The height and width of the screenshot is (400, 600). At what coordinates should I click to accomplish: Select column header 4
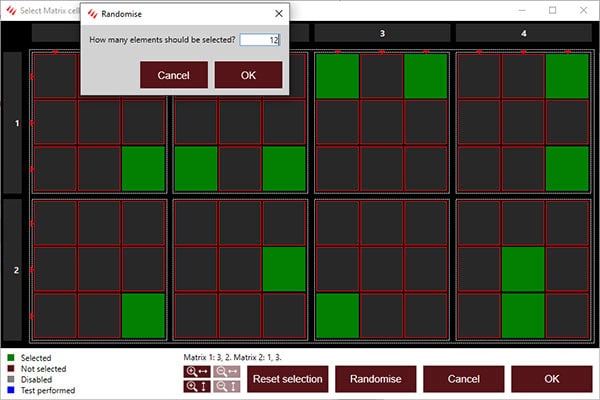(x=523, y=33)
